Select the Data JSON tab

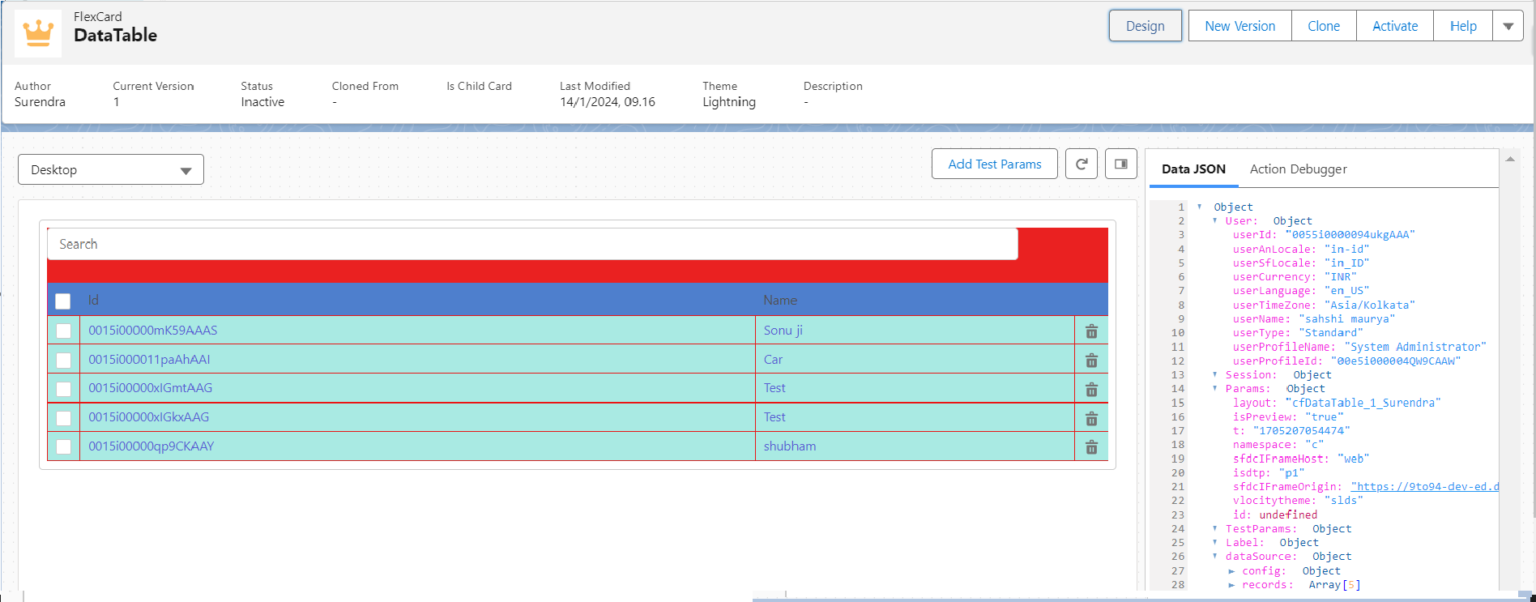click(x=1193, y=169)
